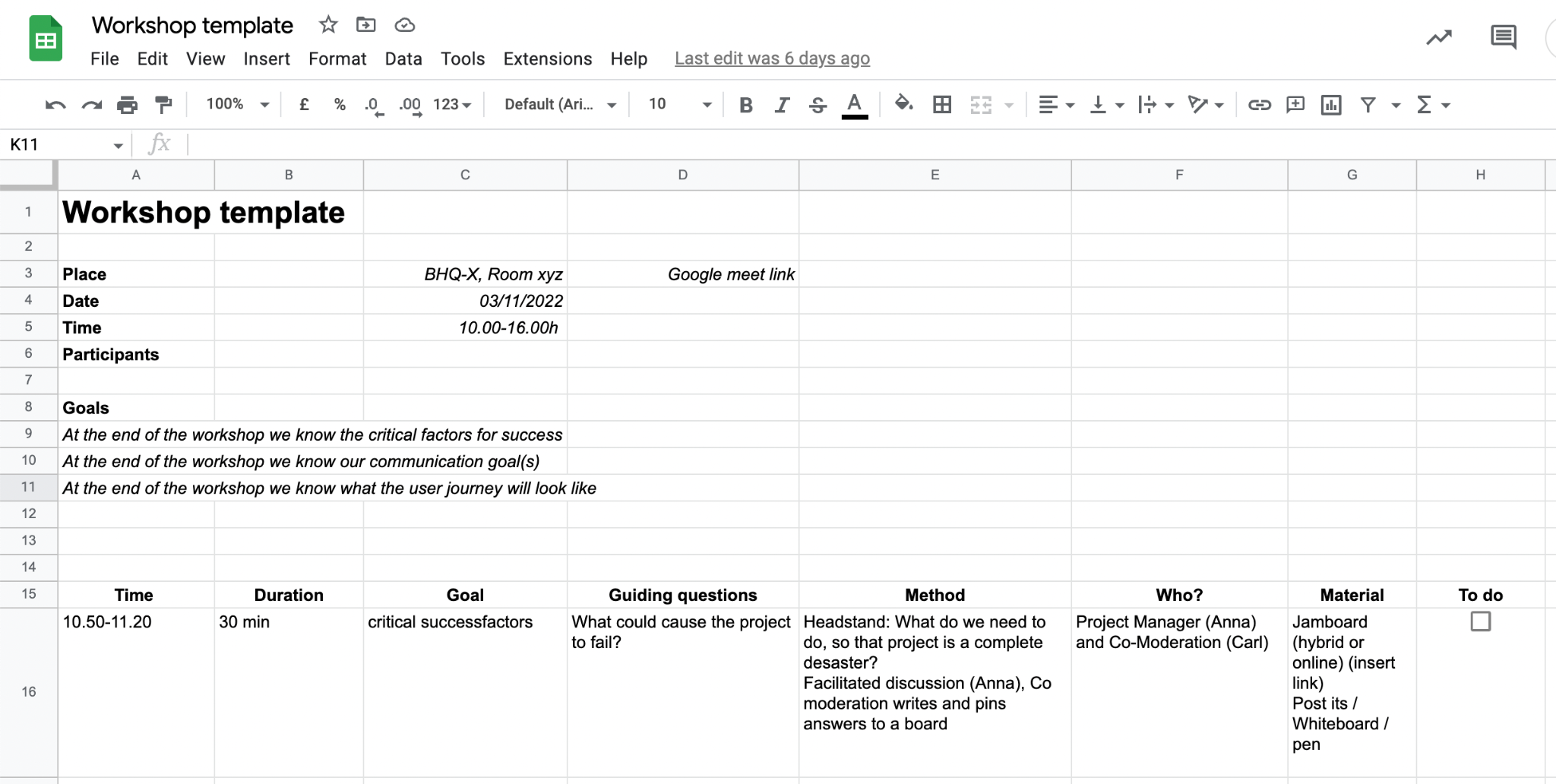Click the Undo arrow icon
Screen dimensions: 1556x784
pyautogui.click(x=55, y=105)
